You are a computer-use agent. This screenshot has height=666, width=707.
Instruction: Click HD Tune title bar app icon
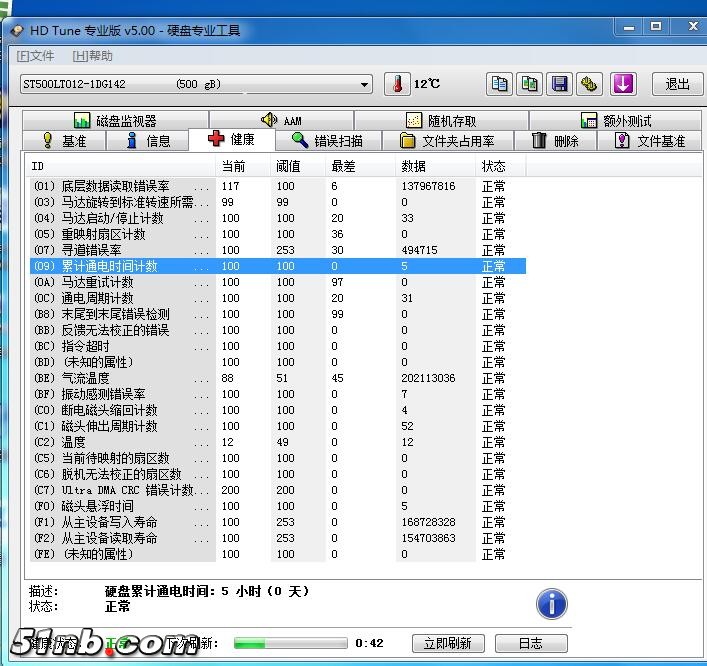pos(17,30)
